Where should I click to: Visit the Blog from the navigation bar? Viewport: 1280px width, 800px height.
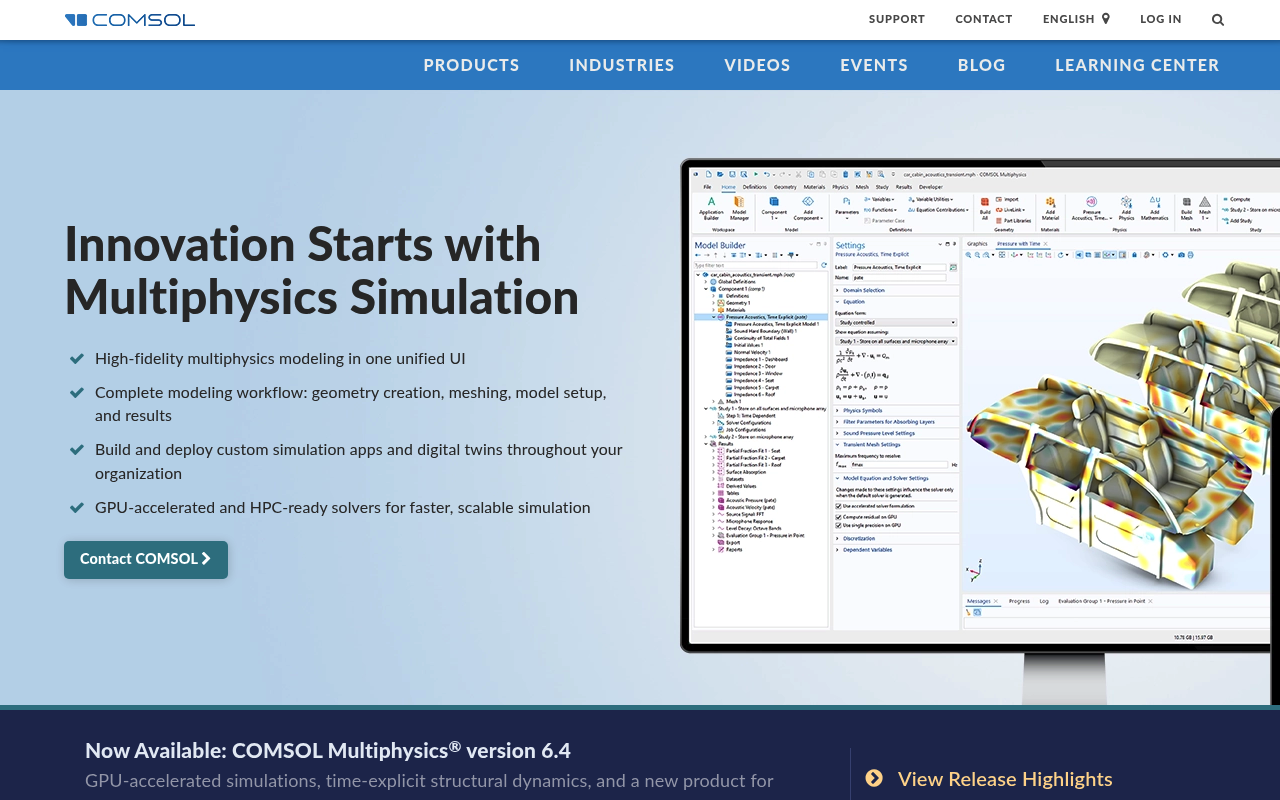tap(982, 65)
